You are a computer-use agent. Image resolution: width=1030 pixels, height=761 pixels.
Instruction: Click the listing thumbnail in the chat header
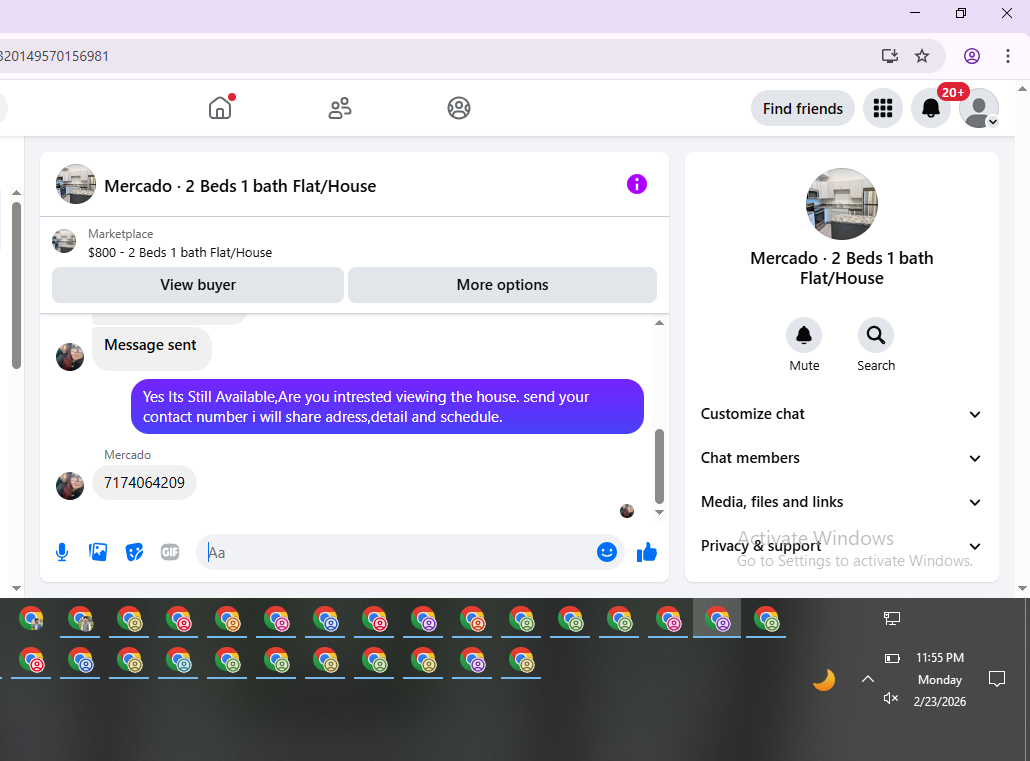(x=76, y=184)
